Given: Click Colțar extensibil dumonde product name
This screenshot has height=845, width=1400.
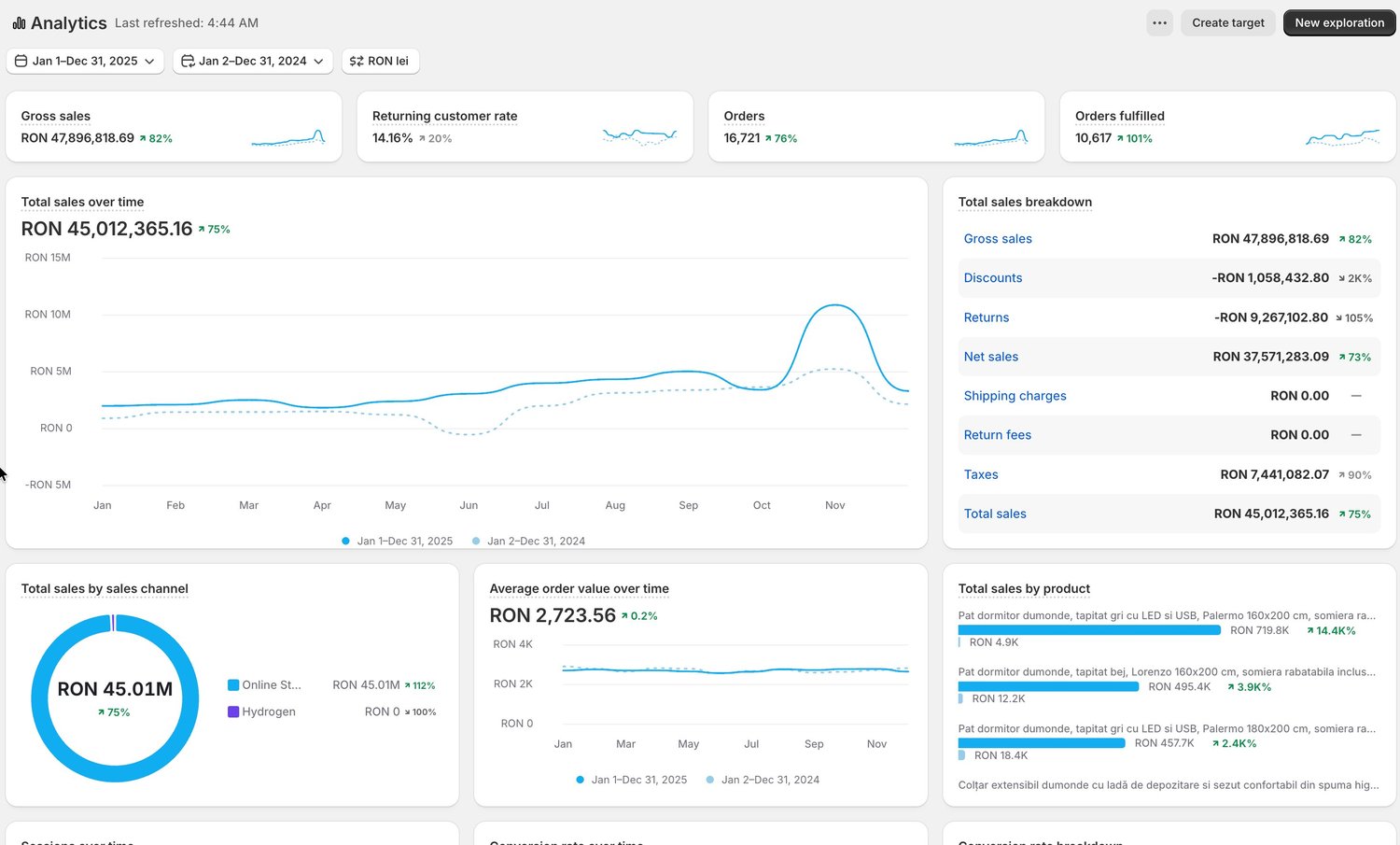Looking at the screenshot, I should pyautogui.click(x=1169, y=785).
